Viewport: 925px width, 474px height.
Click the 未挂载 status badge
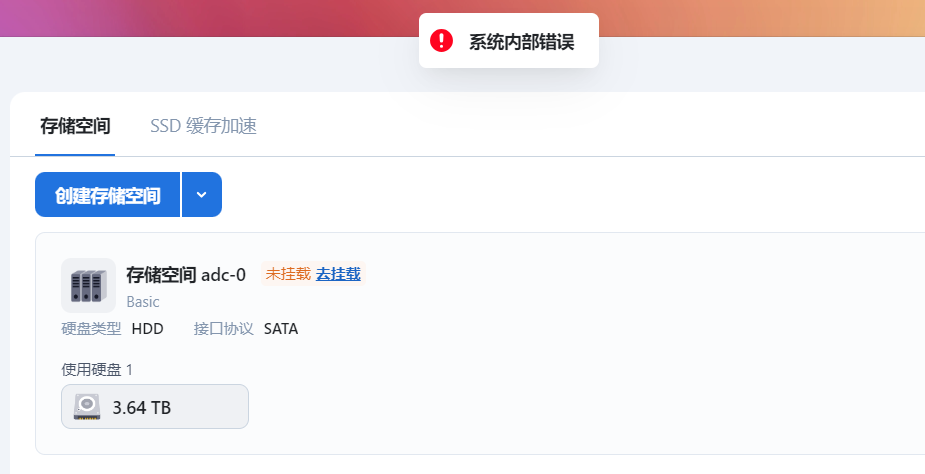click(288, 274)
